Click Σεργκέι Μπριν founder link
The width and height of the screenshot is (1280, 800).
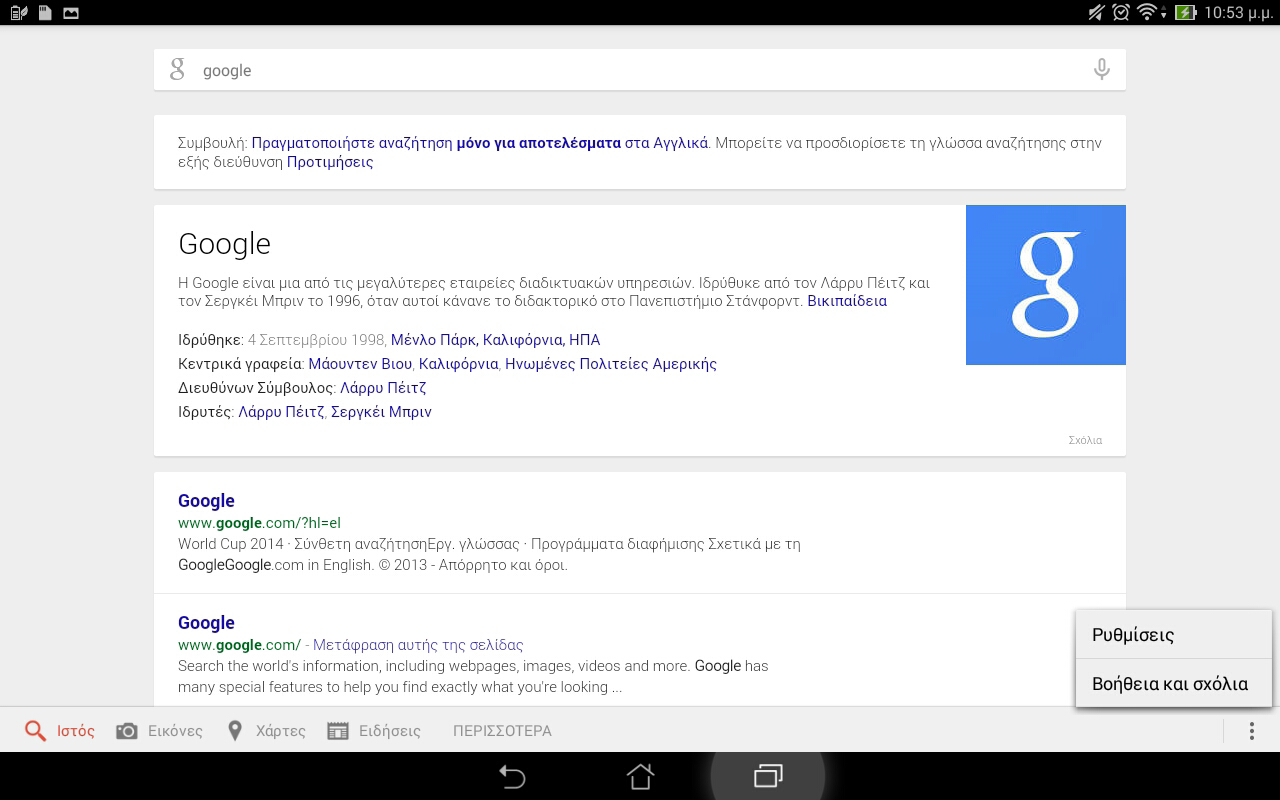(x=381, y=412)
